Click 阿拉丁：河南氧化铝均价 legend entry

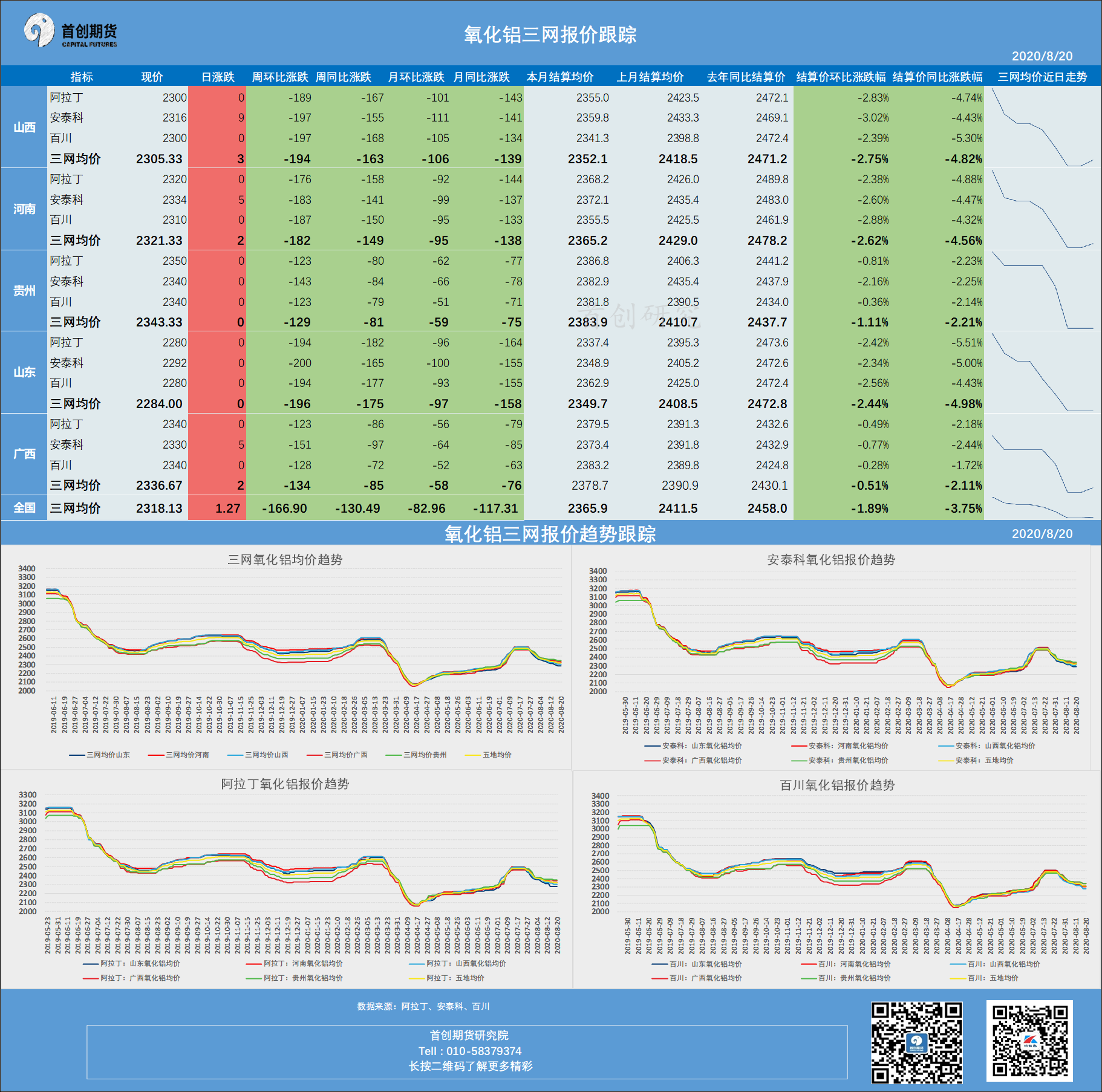pyautogui.click(x=295, y=963)
